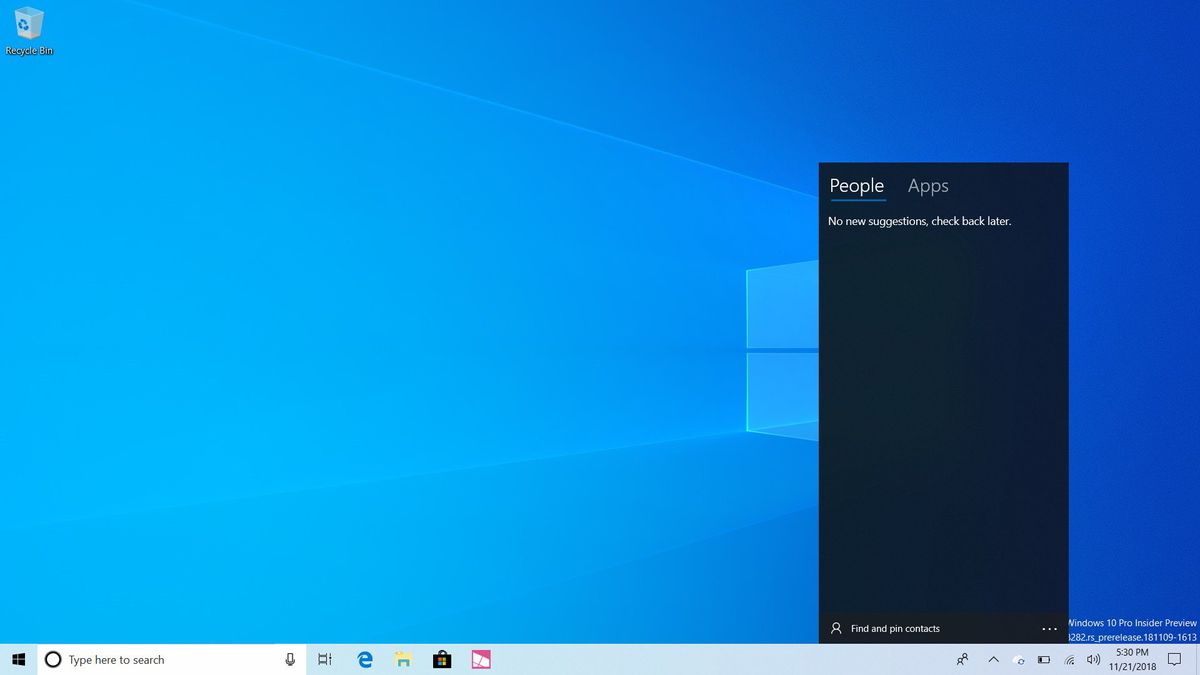Expand hidden system tray icons
The image size is (1200, 675).
click(993, 659)
